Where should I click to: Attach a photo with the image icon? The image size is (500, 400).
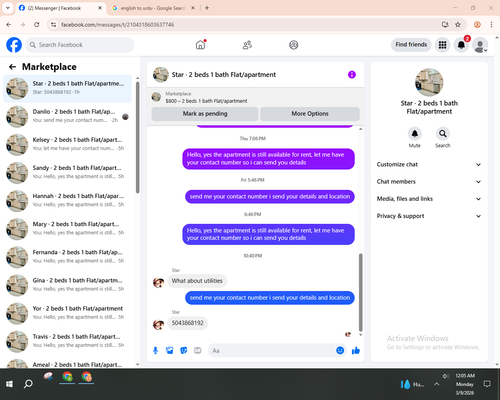coord(169,350)
